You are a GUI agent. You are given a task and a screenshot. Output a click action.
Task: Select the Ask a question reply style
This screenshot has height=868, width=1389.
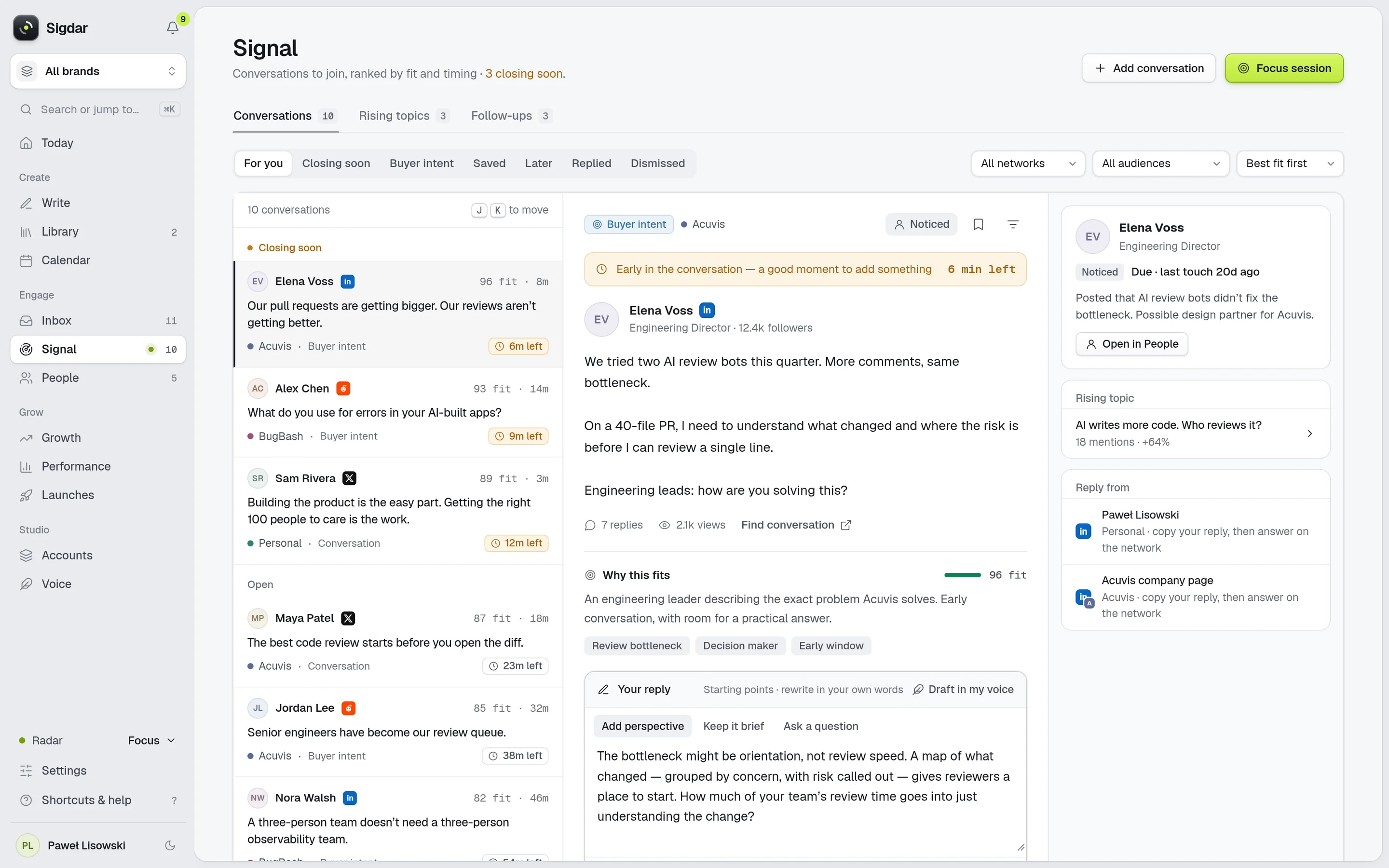tap(821, 726)
